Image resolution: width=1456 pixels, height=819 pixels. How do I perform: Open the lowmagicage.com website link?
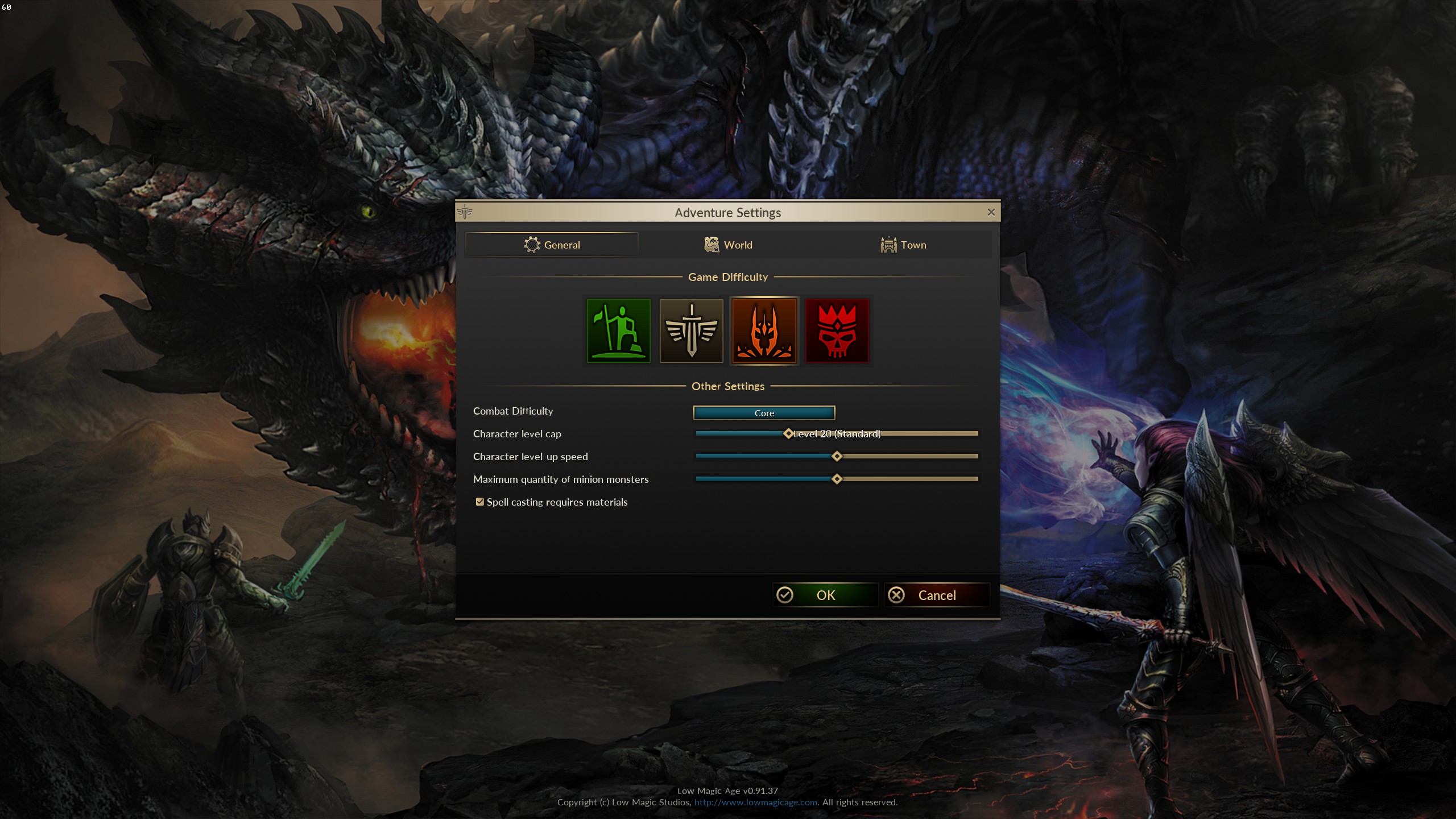point(755,802)
